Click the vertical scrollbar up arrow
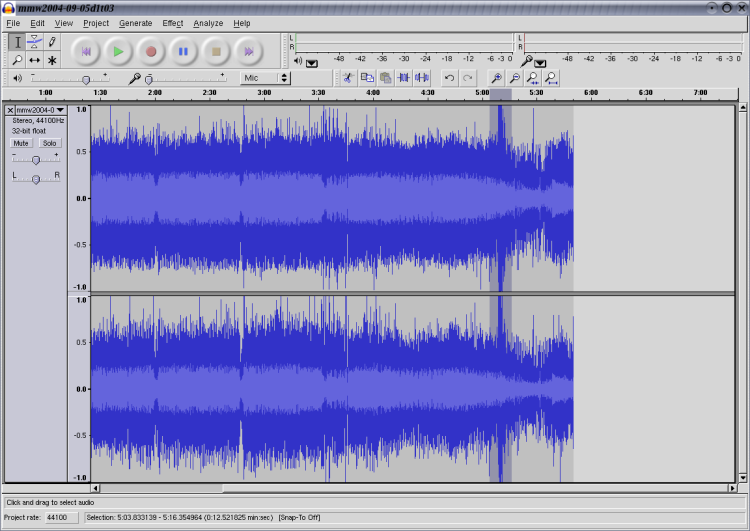The image size is (750, 531). pos(742,107)
